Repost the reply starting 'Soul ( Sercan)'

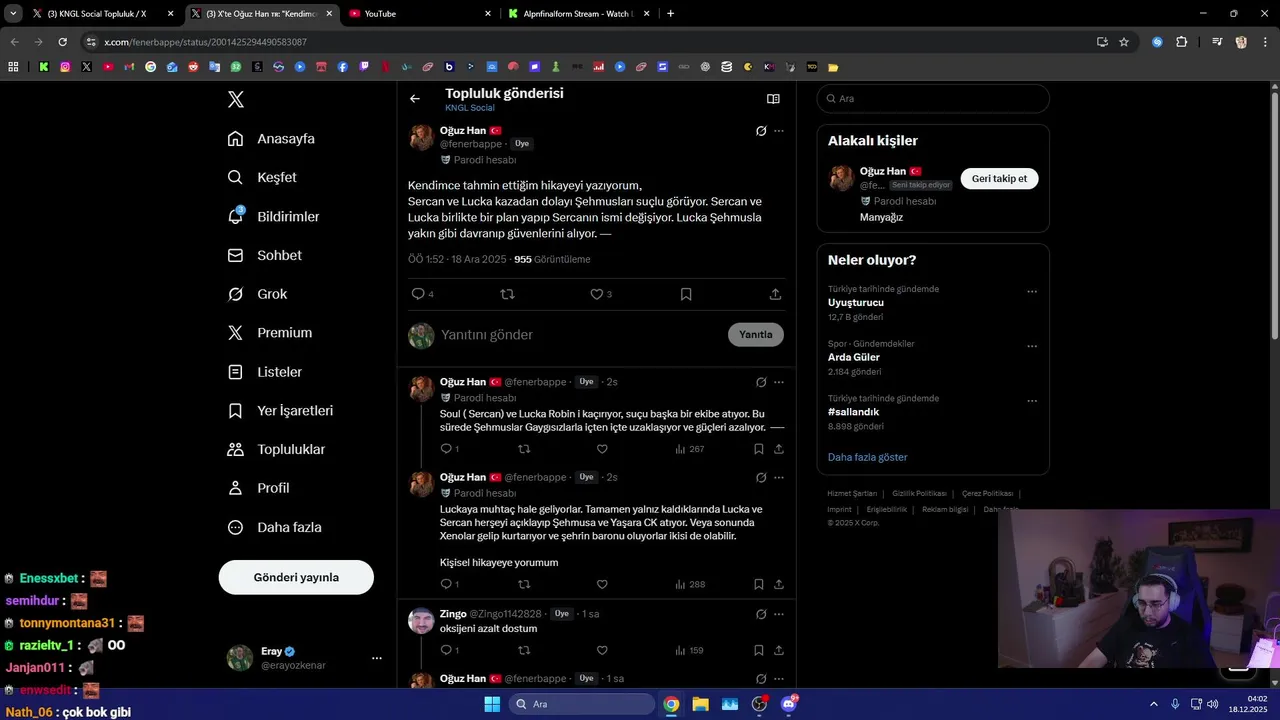tap(524, 449)
